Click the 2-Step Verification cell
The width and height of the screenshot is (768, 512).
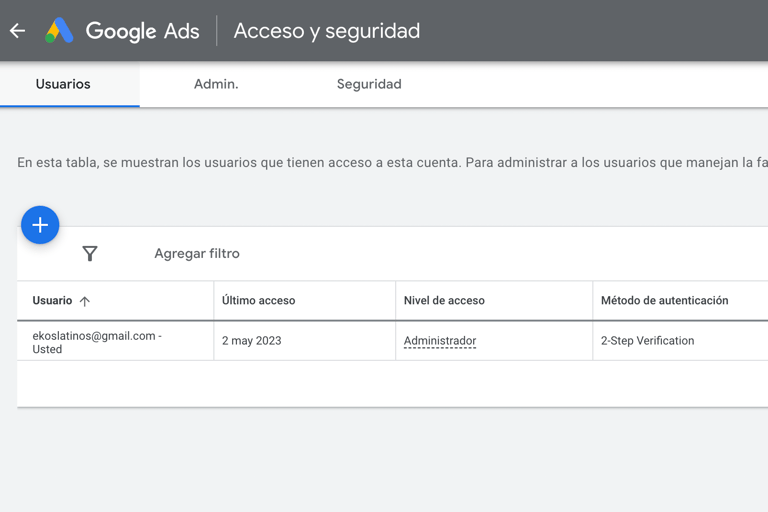[x=647, y=341]
